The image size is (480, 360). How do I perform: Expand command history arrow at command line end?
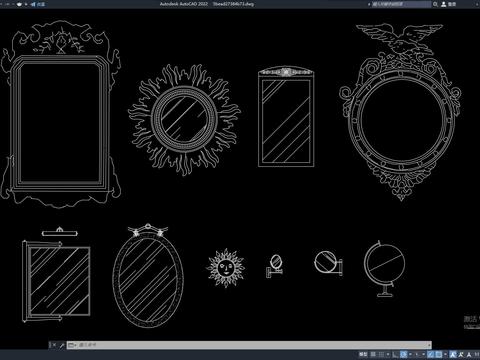pyautogui.click(x=429, y=345)
